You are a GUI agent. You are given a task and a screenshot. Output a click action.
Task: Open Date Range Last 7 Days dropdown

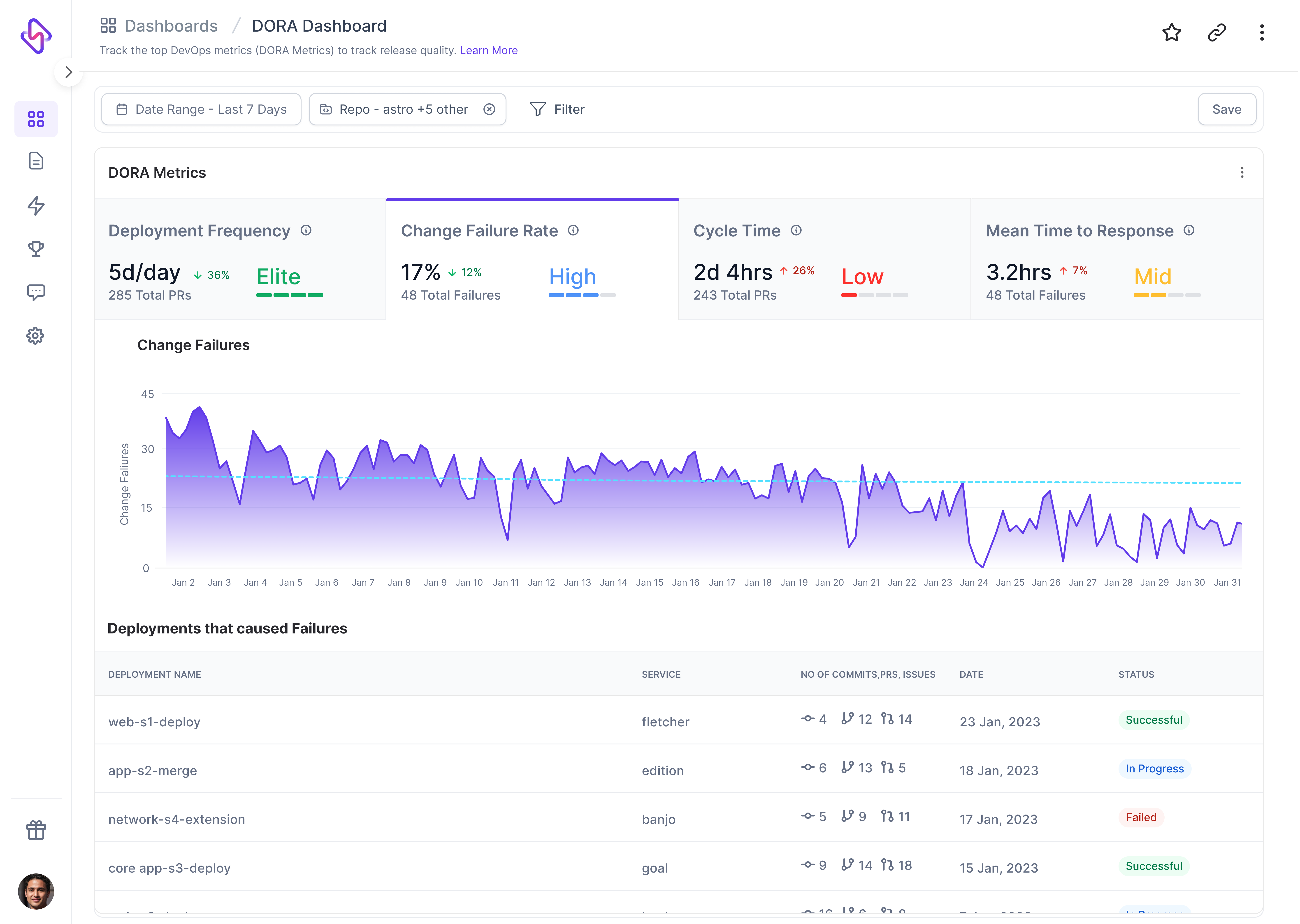tap(201, 109)
